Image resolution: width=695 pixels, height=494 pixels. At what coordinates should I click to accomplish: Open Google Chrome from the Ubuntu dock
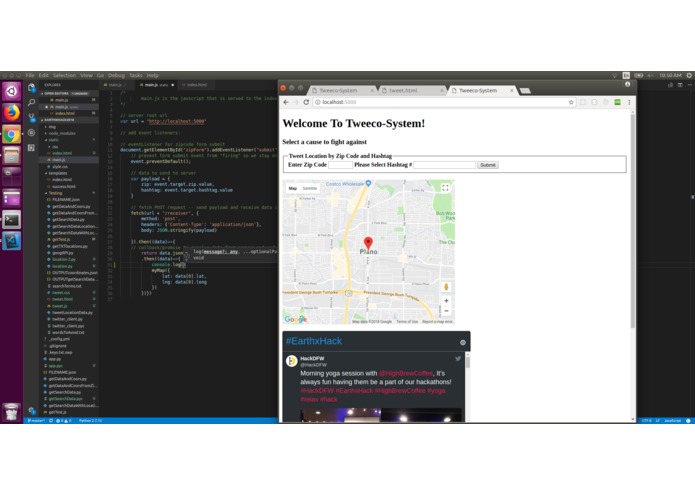point(12,134)
